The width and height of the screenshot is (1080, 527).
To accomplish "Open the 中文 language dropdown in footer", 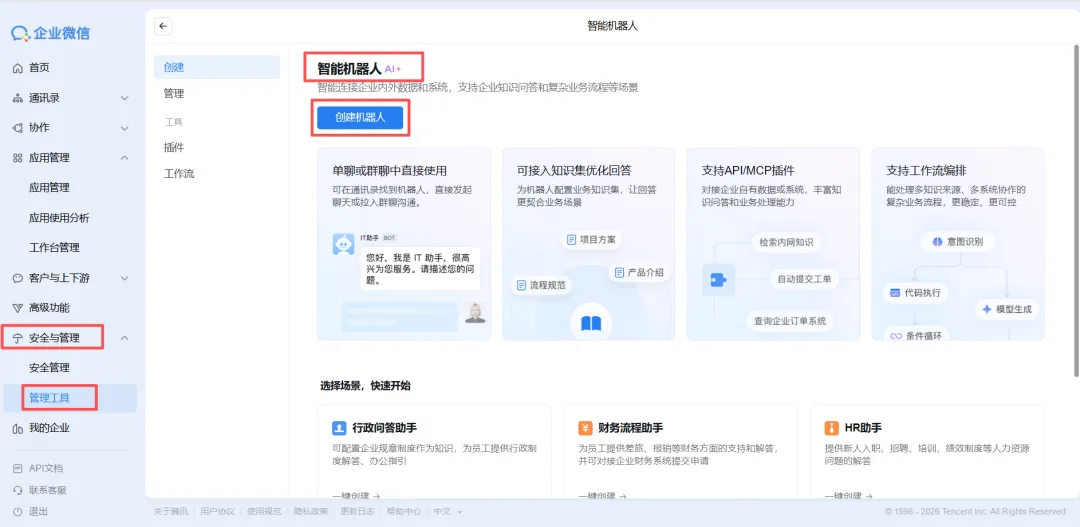I will [x=448, y=512].
